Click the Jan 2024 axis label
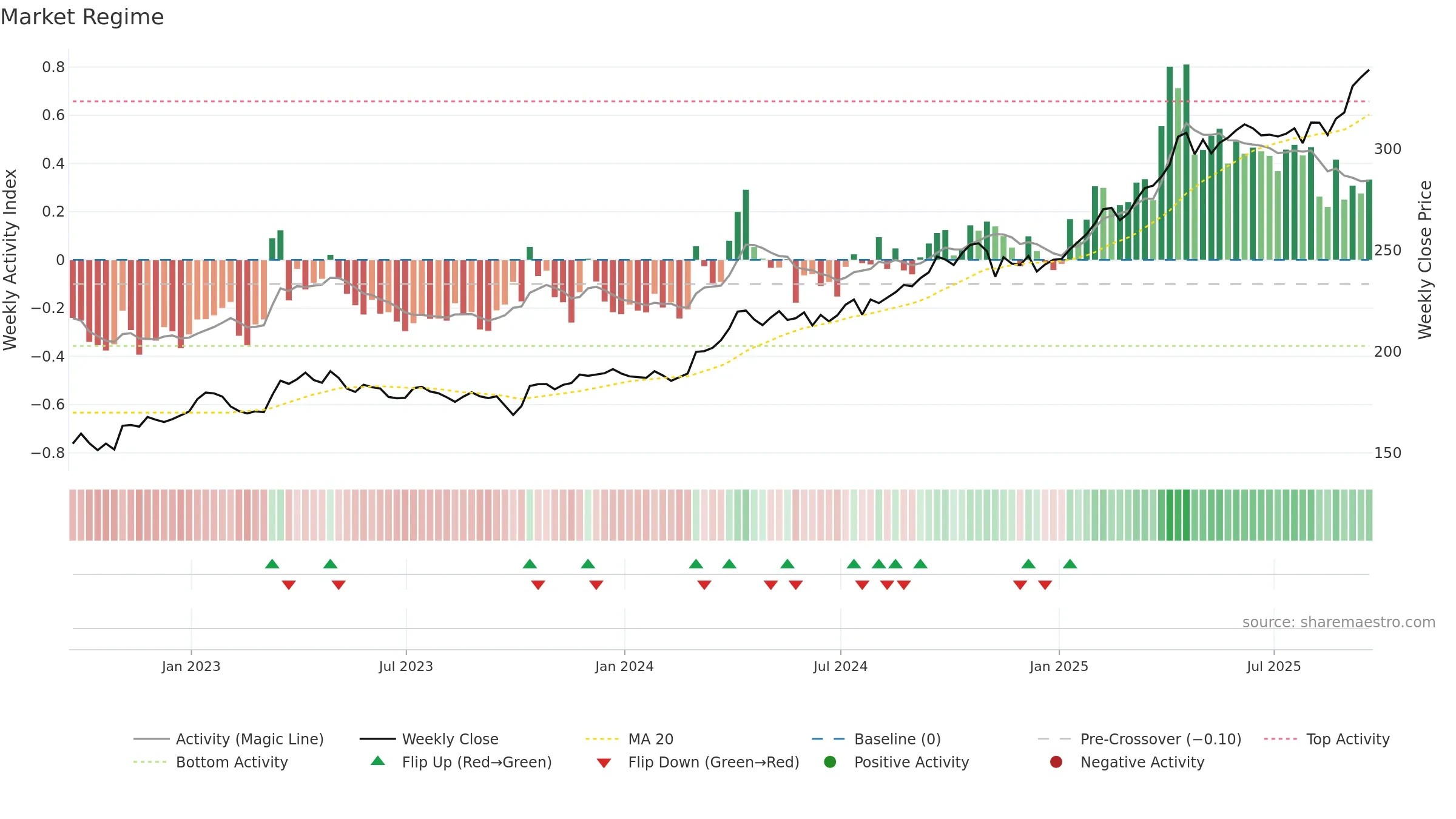 click(x=624, y=666)
